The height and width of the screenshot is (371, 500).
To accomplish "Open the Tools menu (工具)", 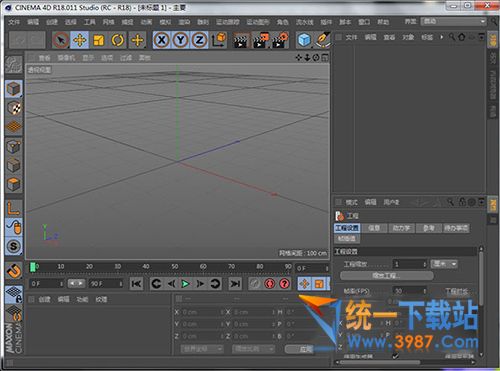I will (90, 22).
